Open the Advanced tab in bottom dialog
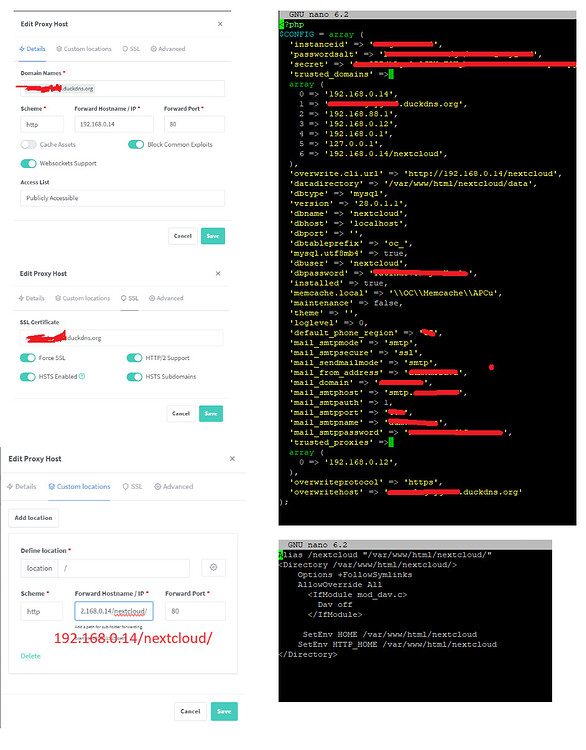 click(174, 486)
